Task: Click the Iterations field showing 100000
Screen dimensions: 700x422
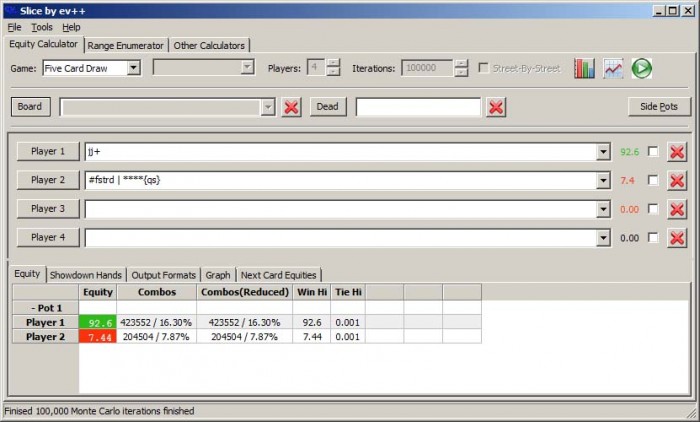Action: point(427,68)
